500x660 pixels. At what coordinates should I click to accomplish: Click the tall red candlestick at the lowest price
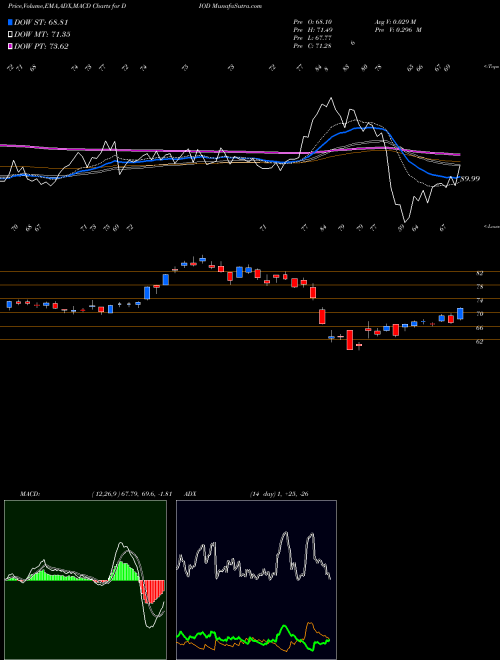click(349, 340)
